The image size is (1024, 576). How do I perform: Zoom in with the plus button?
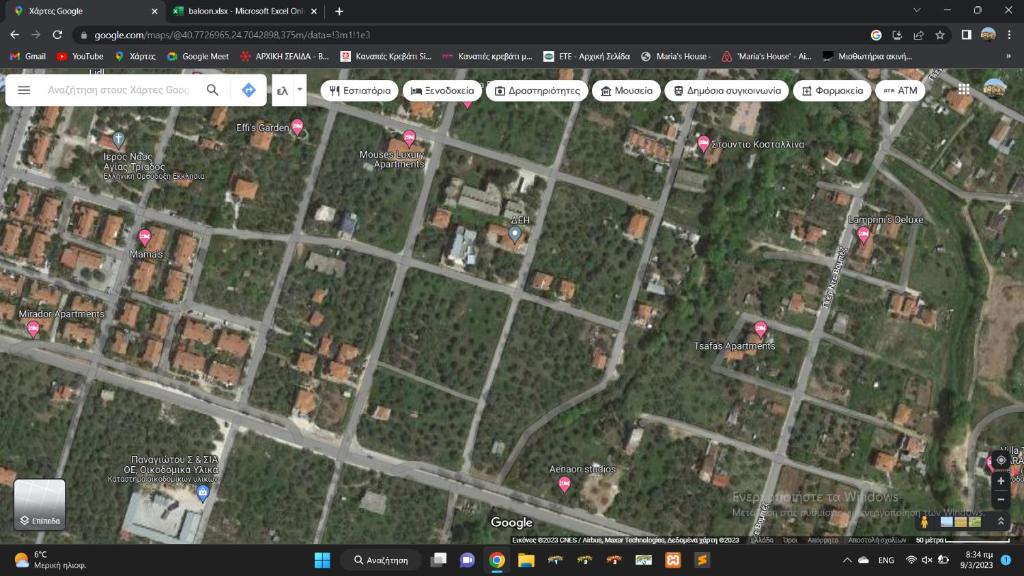coord(1000,481)
